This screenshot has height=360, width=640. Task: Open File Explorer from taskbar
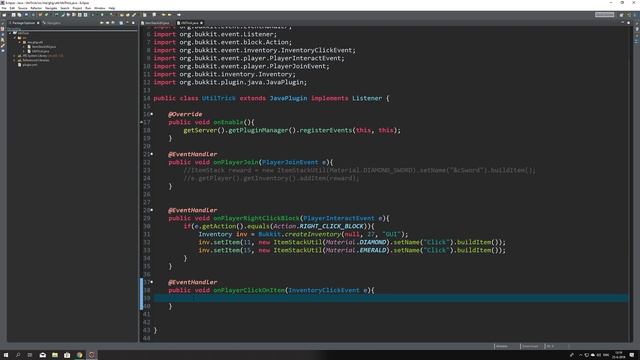click(x=55, y=355)
